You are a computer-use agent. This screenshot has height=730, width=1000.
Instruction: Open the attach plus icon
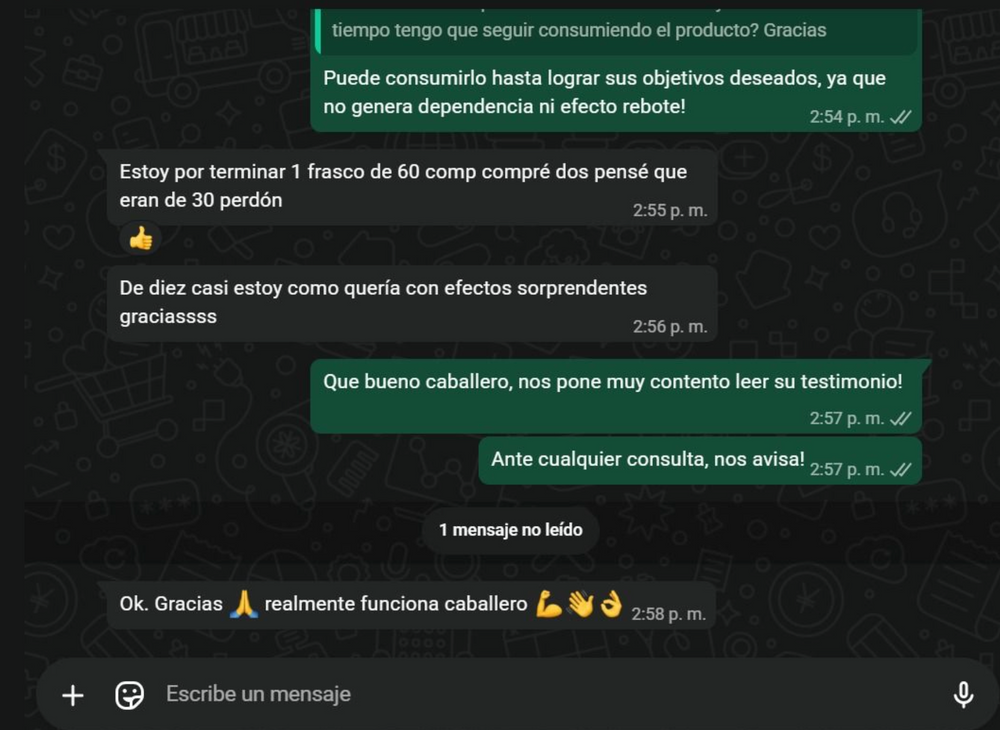(73, 695)
